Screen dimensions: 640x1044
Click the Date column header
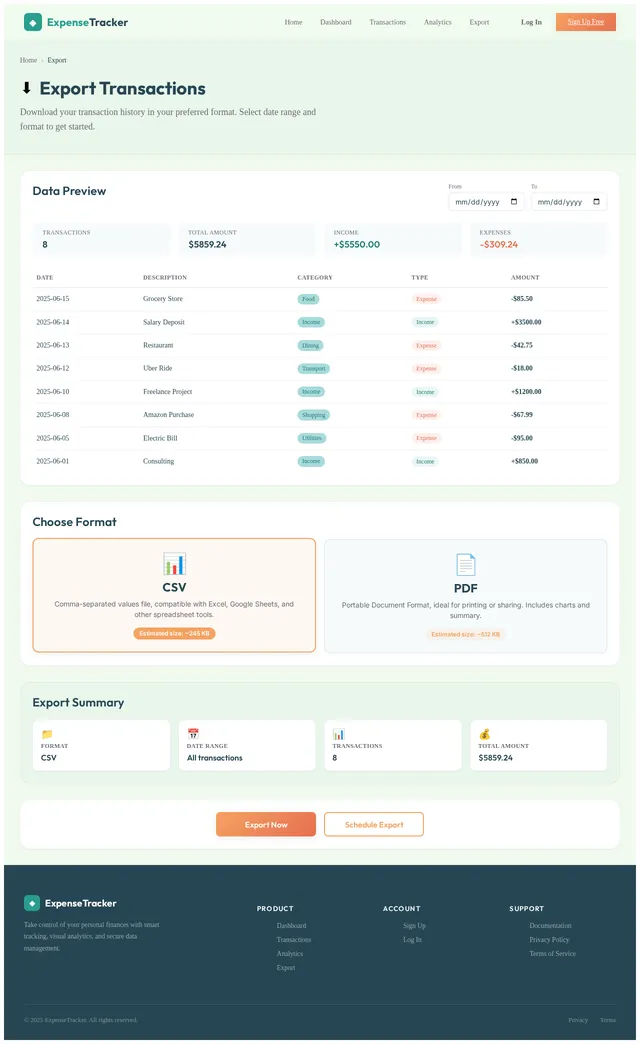point(45,278)
